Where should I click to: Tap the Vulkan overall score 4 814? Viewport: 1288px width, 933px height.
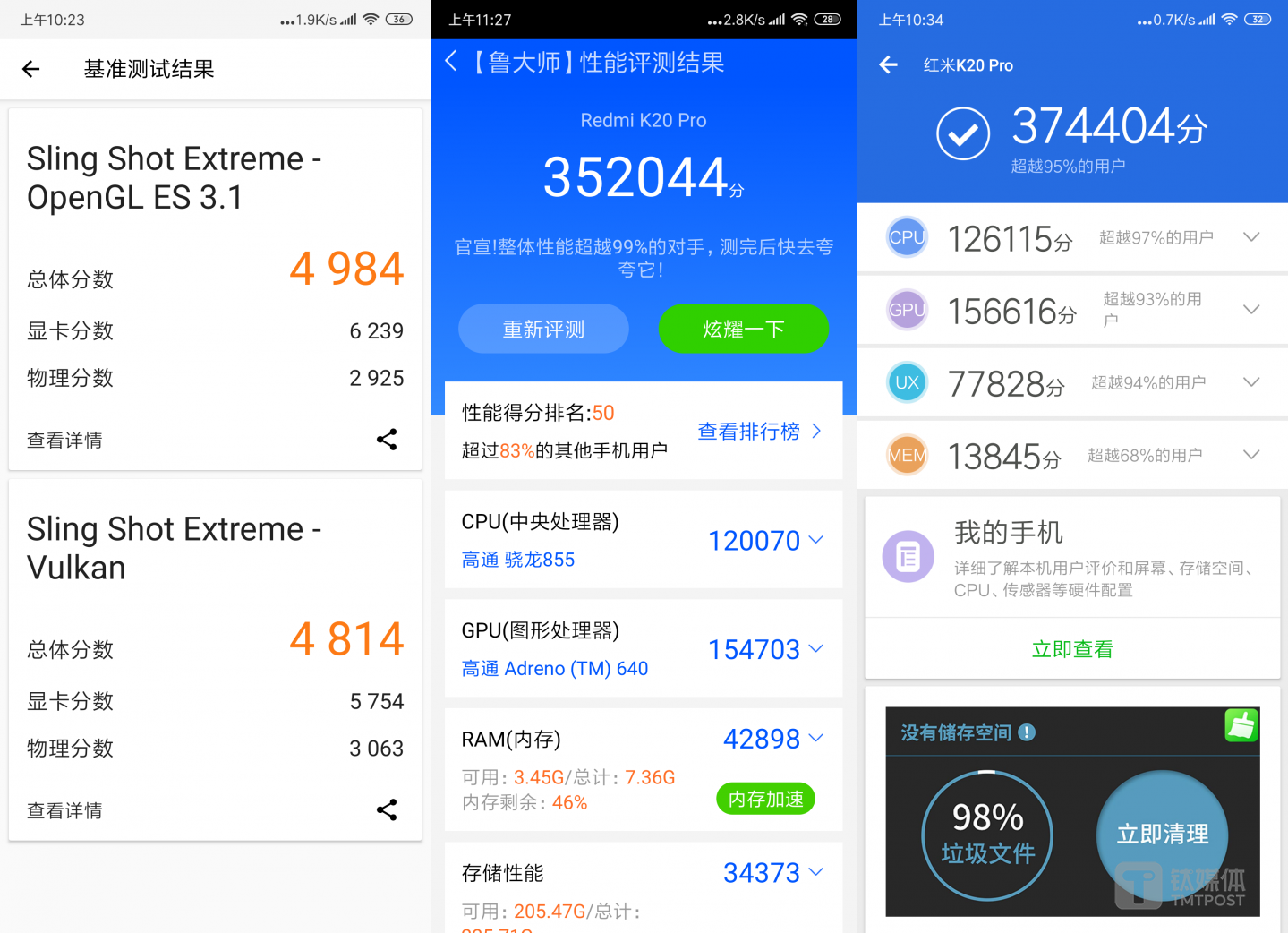pos(347,639)
